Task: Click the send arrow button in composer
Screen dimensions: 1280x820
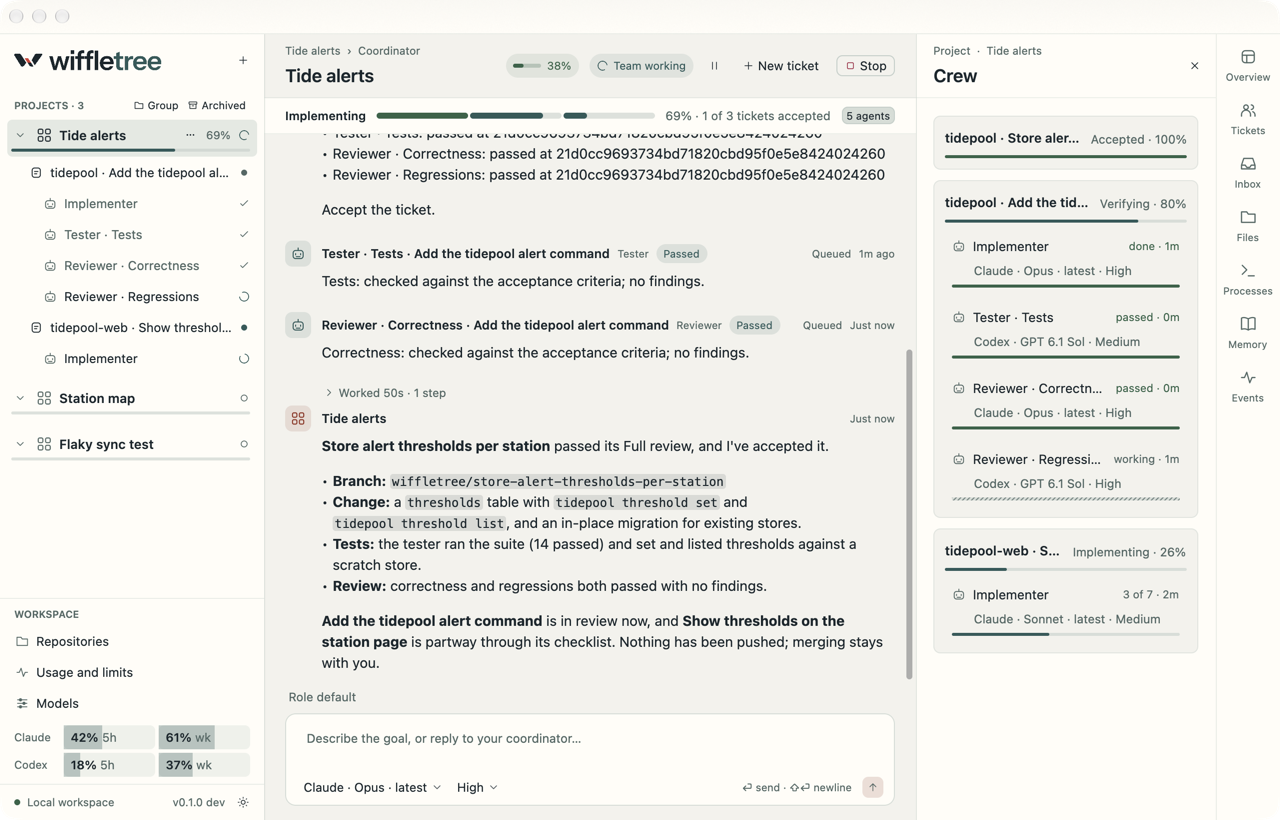Action: coord(872,787)
